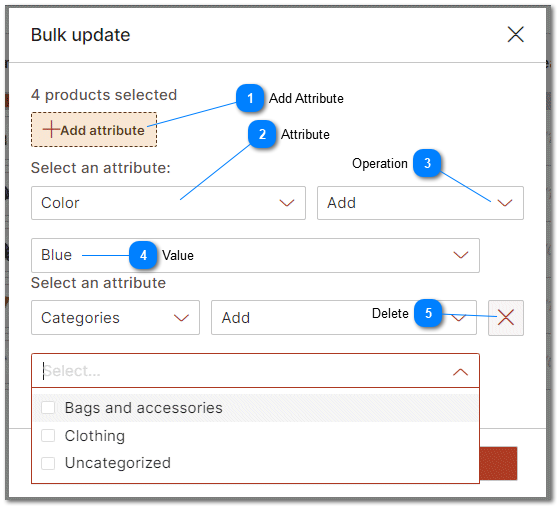Check the Bags and accessories checkbox
Screen dimensions: 560x509
[48, 408]
